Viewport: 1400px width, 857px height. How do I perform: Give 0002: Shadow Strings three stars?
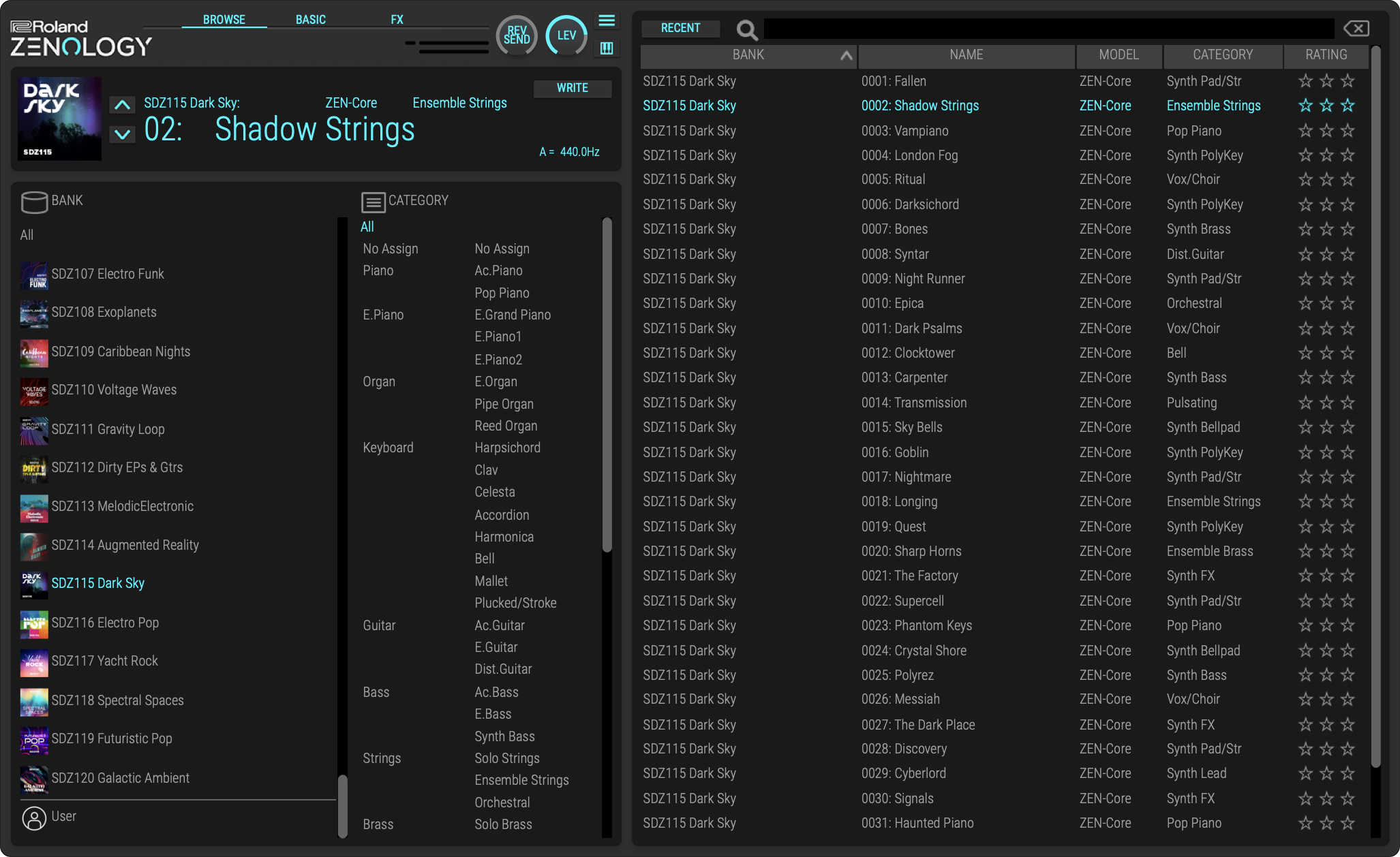coord(1348,106)
